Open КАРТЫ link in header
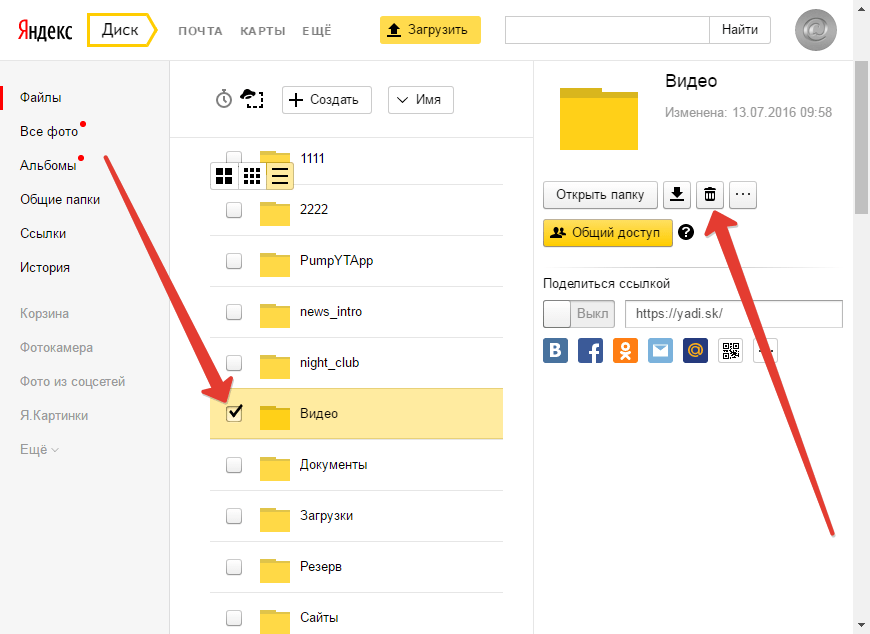870x634 pixels. tap(263, 31)
